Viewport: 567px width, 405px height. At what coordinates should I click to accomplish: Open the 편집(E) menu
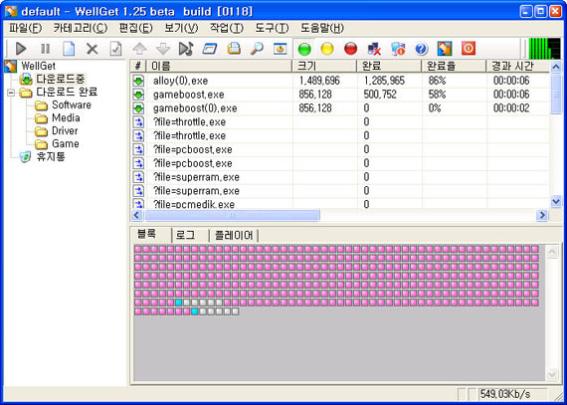coord(136,28)
